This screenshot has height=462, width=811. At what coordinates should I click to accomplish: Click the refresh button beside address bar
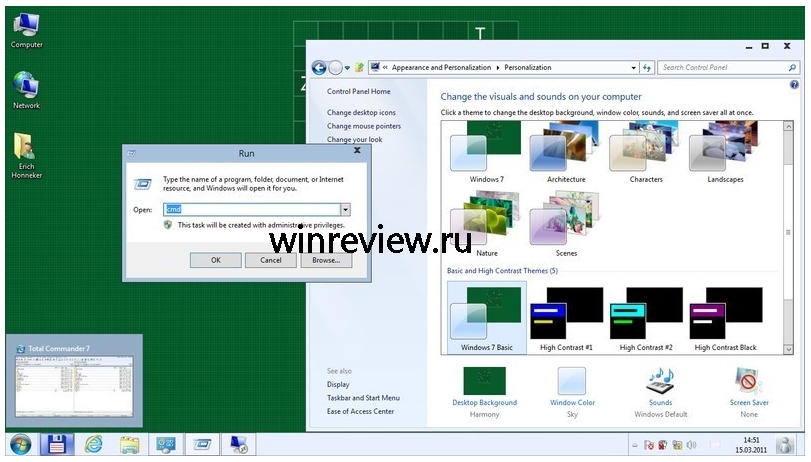tap(647, 68)
